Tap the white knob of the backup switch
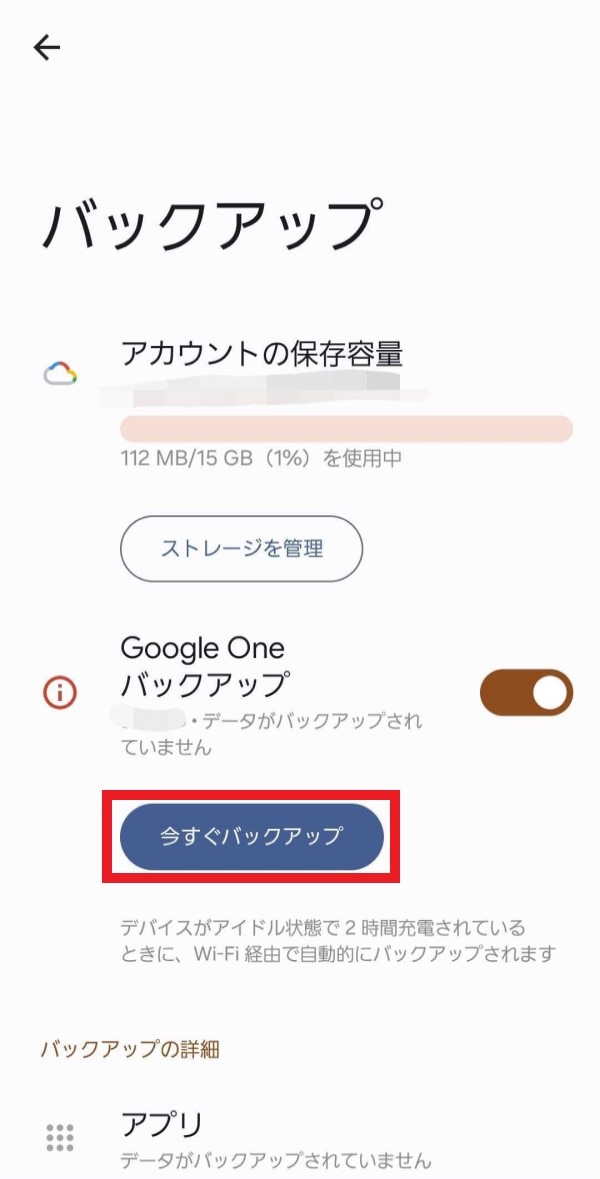 pos(549,694)
